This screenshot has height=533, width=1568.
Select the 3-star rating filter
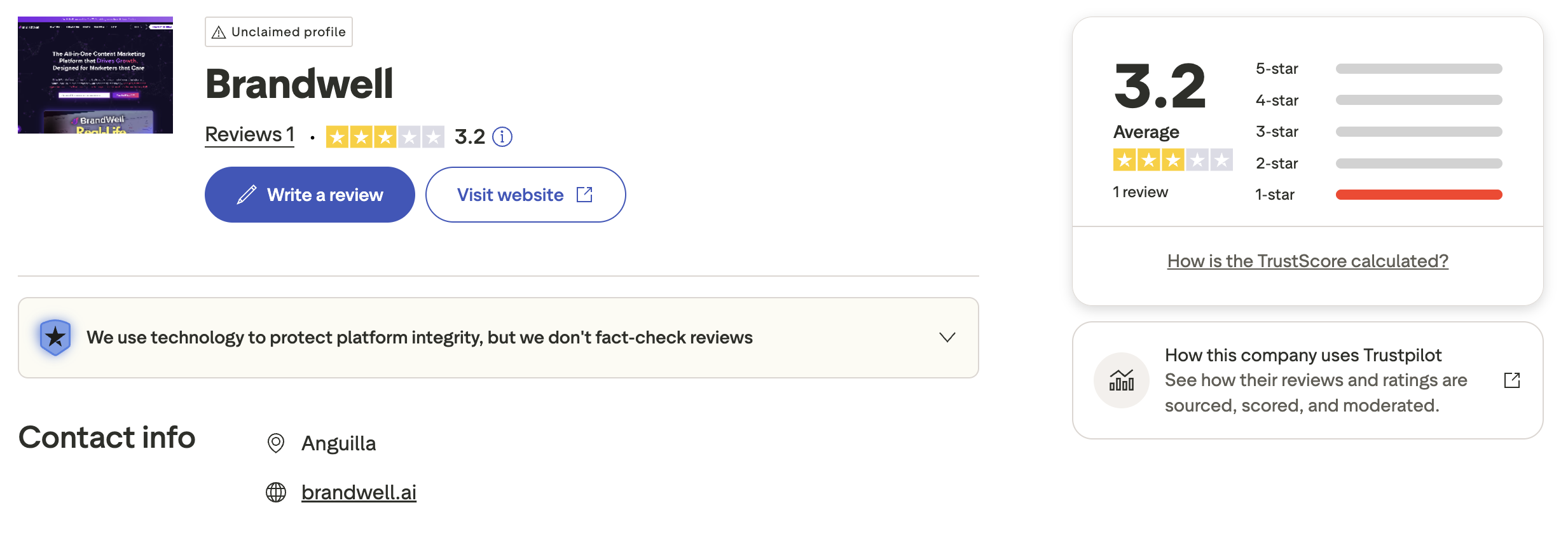pyautogui.click(x=1379, y=132)
